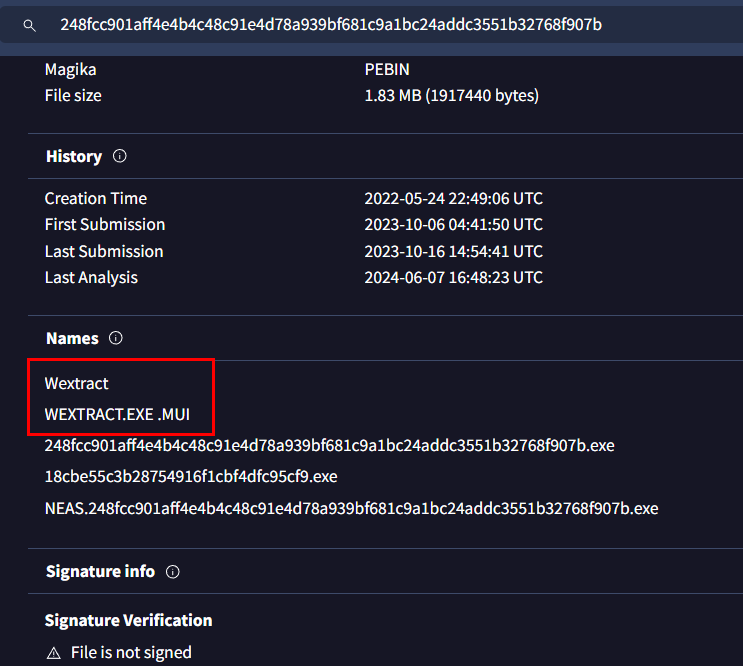
Task: Click the info icon next to Names
Action: click(115, 338)
